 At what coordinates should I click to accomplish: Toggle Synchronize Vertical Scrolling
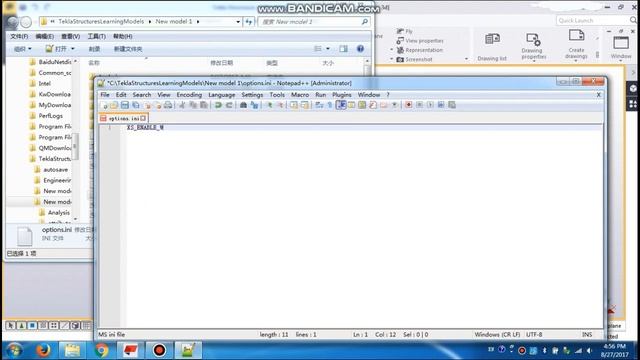click(x=294, y=105)
